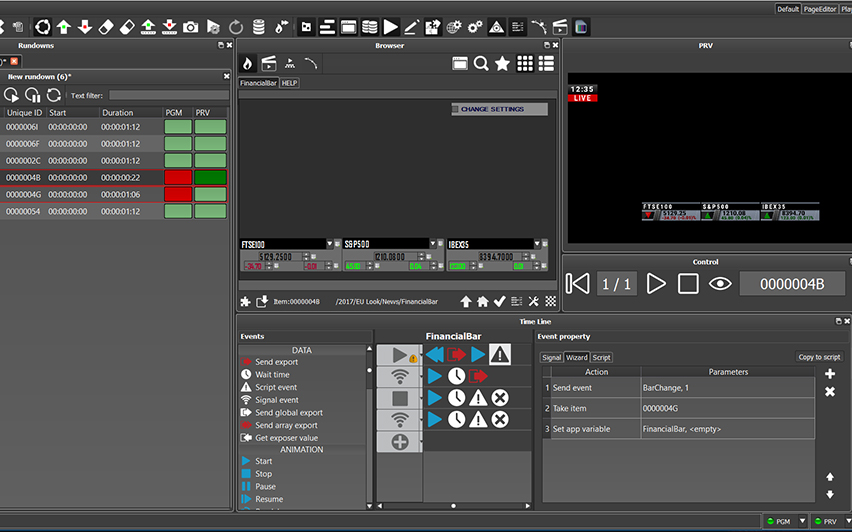852x532 pixels.
Task: Click the timeline horizontal scrollbar handle
Action: [453, 506]
